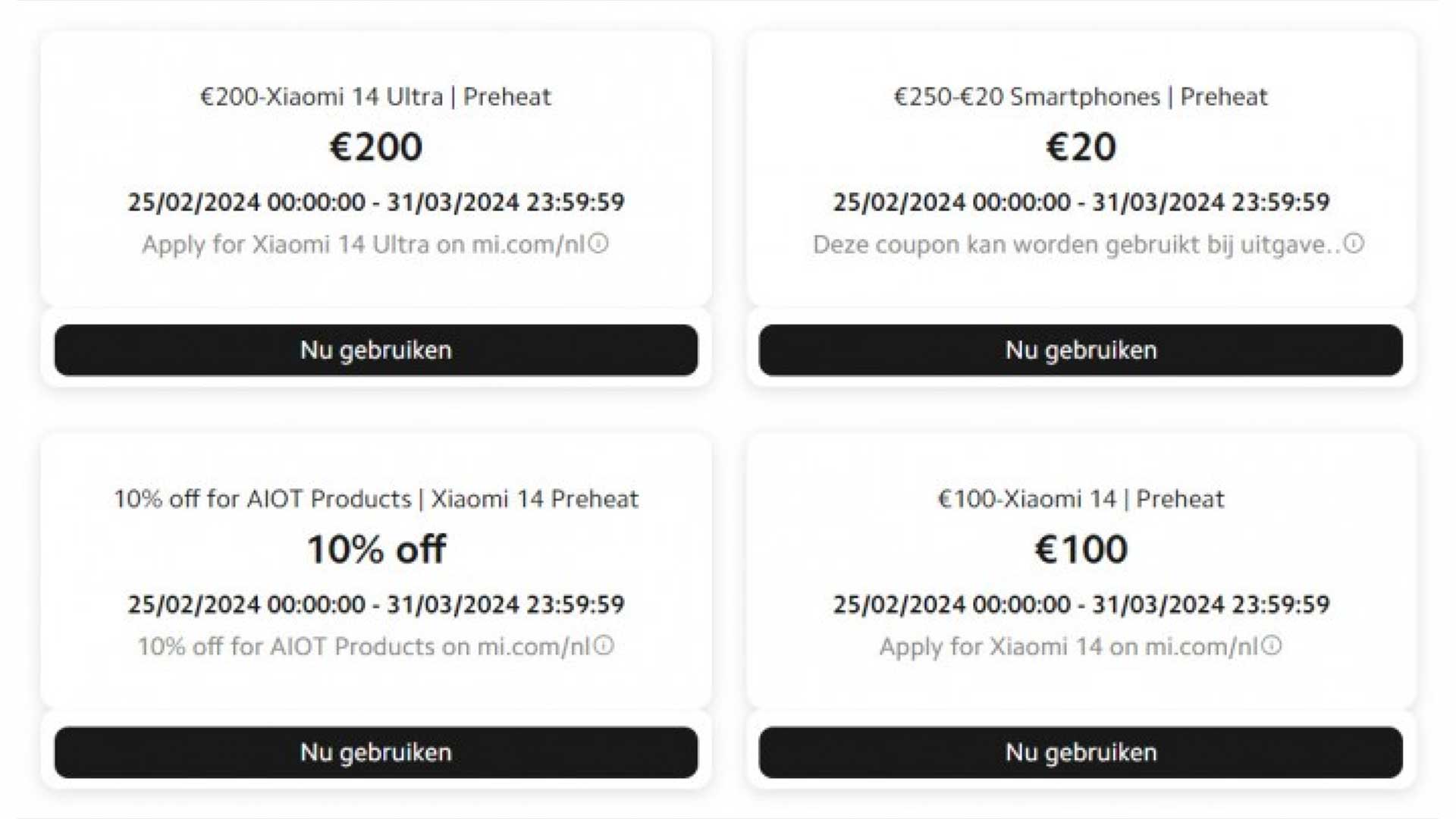Click info icon after AIOT Products description
Image resolution: width=1456 pixels, height=819 pixels.
coord(604,646)
